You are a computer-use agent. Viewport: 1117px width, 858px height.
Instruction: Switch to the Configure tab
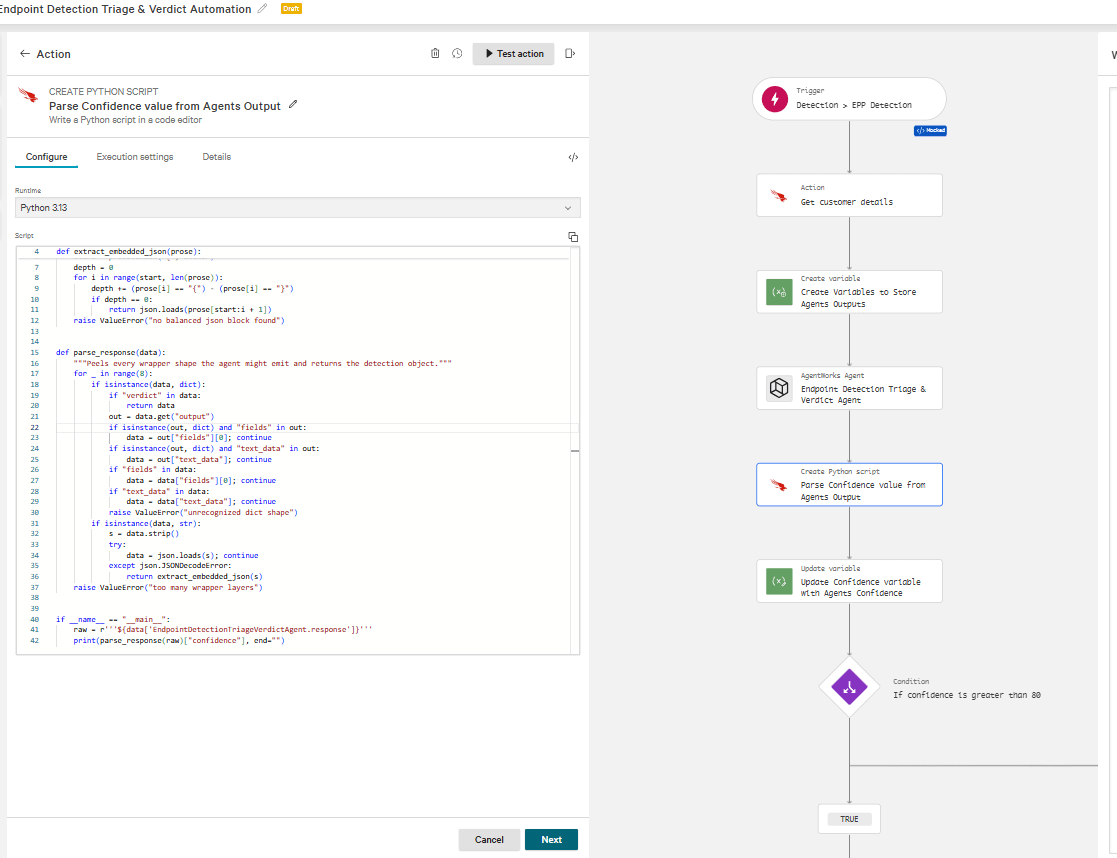(x=46, y=157)
